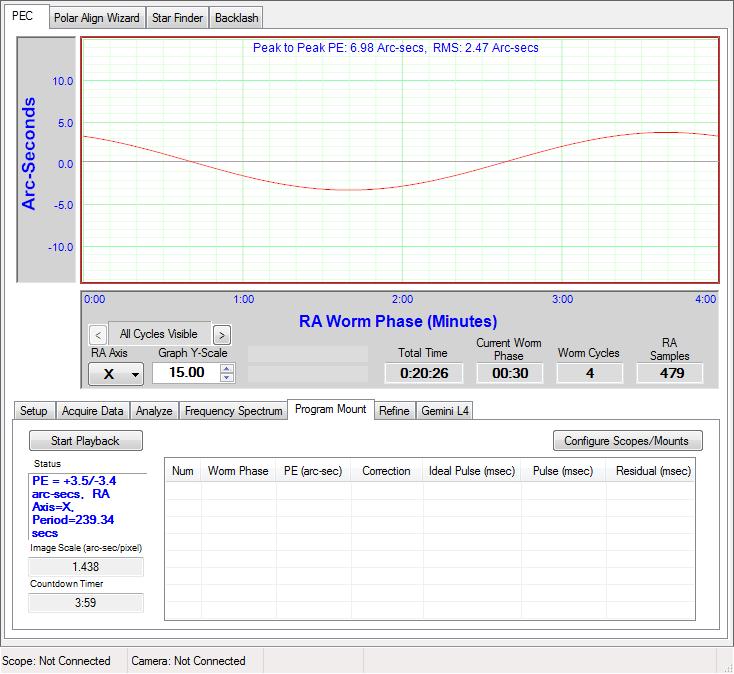Screen dimensions: 734x674
Task: Click the PE (arc-sec) column header
Action: (x=313, y=471)
